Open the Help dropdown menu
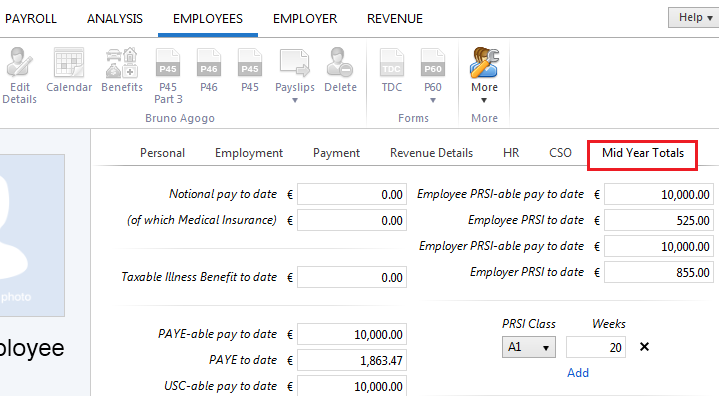Viewport: 719px width, 396px height. [x=694, y=17]
